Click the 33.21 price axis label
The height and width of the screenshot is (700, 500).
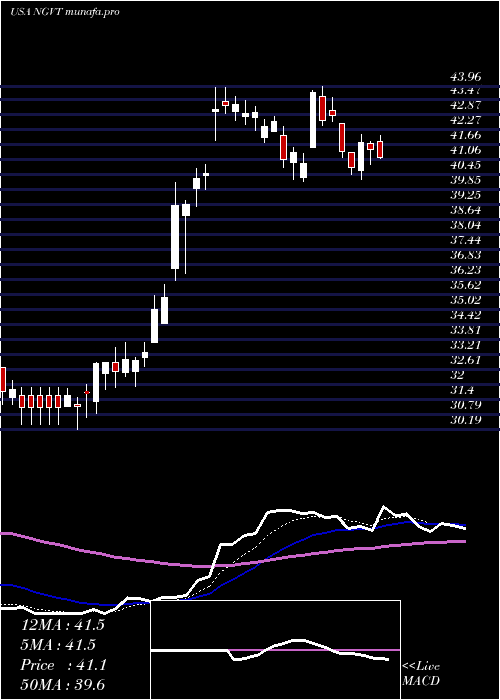[x=465, y=345]
